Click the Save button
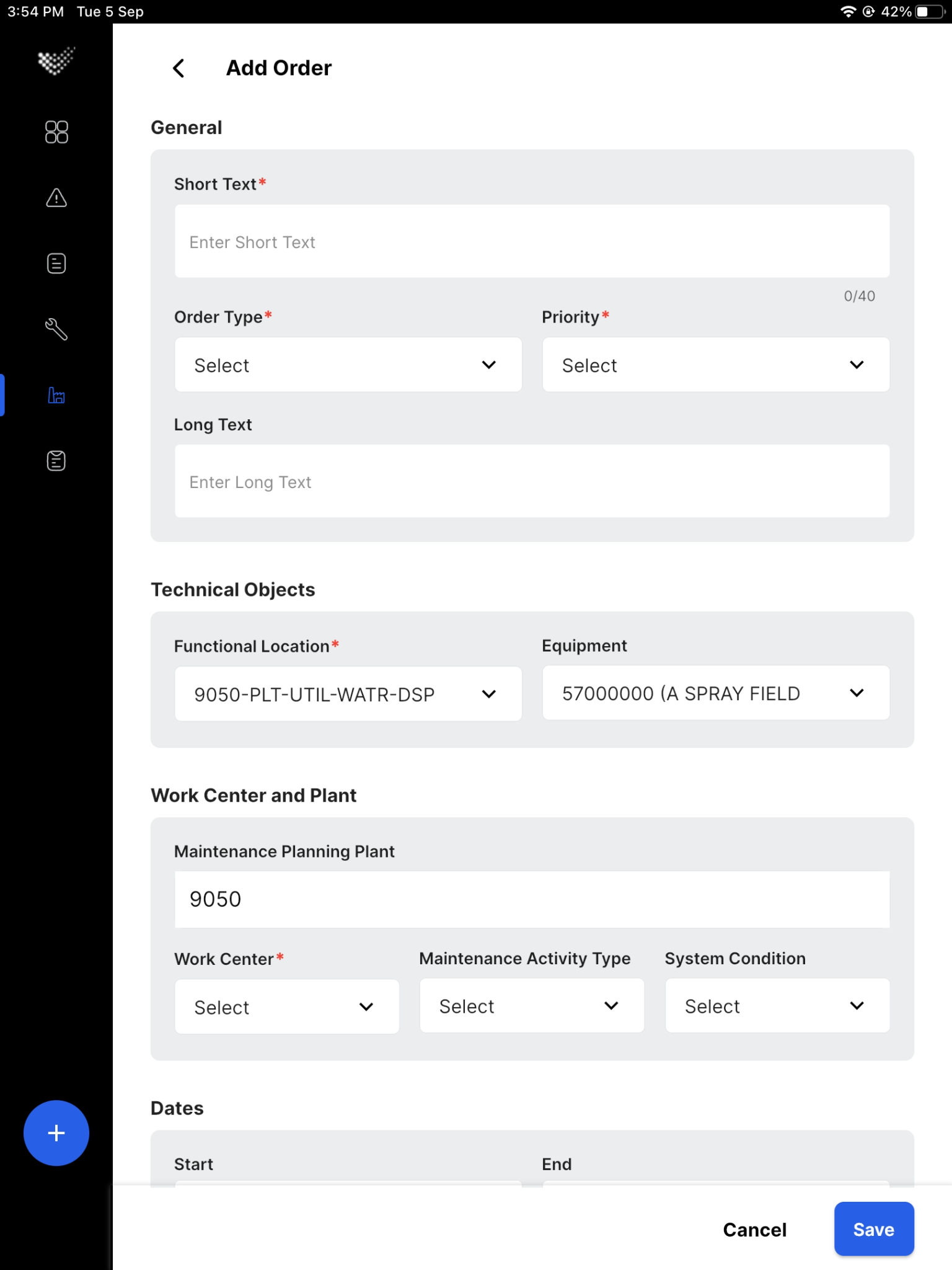The image size is (952, 1270). [874, 1229]
